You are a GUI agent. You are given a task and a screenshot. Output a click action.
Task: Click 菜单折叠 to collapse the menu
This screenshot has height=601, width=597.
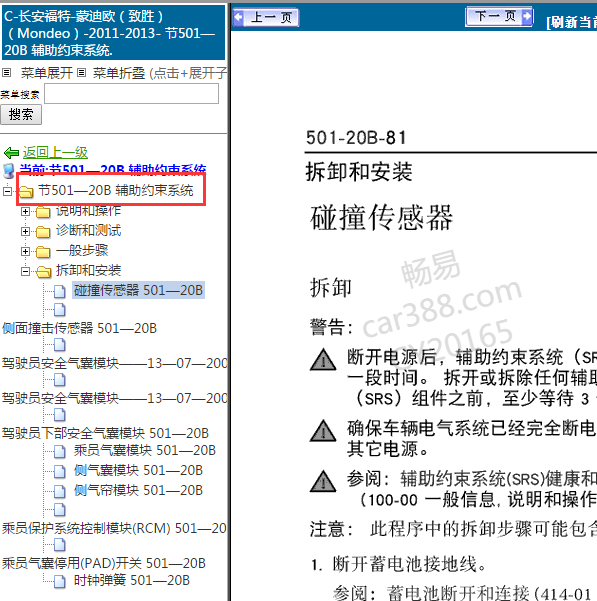119,73
